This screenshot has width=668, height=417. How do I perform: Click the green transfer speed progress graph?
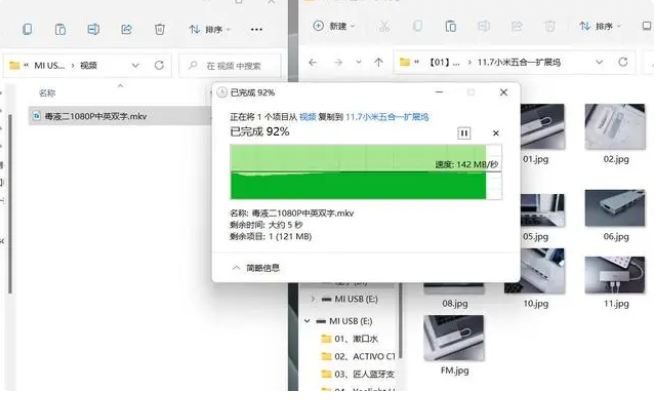(x=365, y=172)
